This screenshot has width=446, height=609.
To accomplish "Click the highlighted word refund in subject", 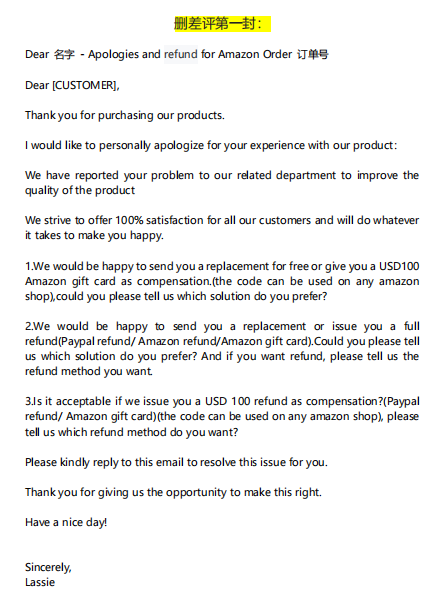I will [181, 54].
